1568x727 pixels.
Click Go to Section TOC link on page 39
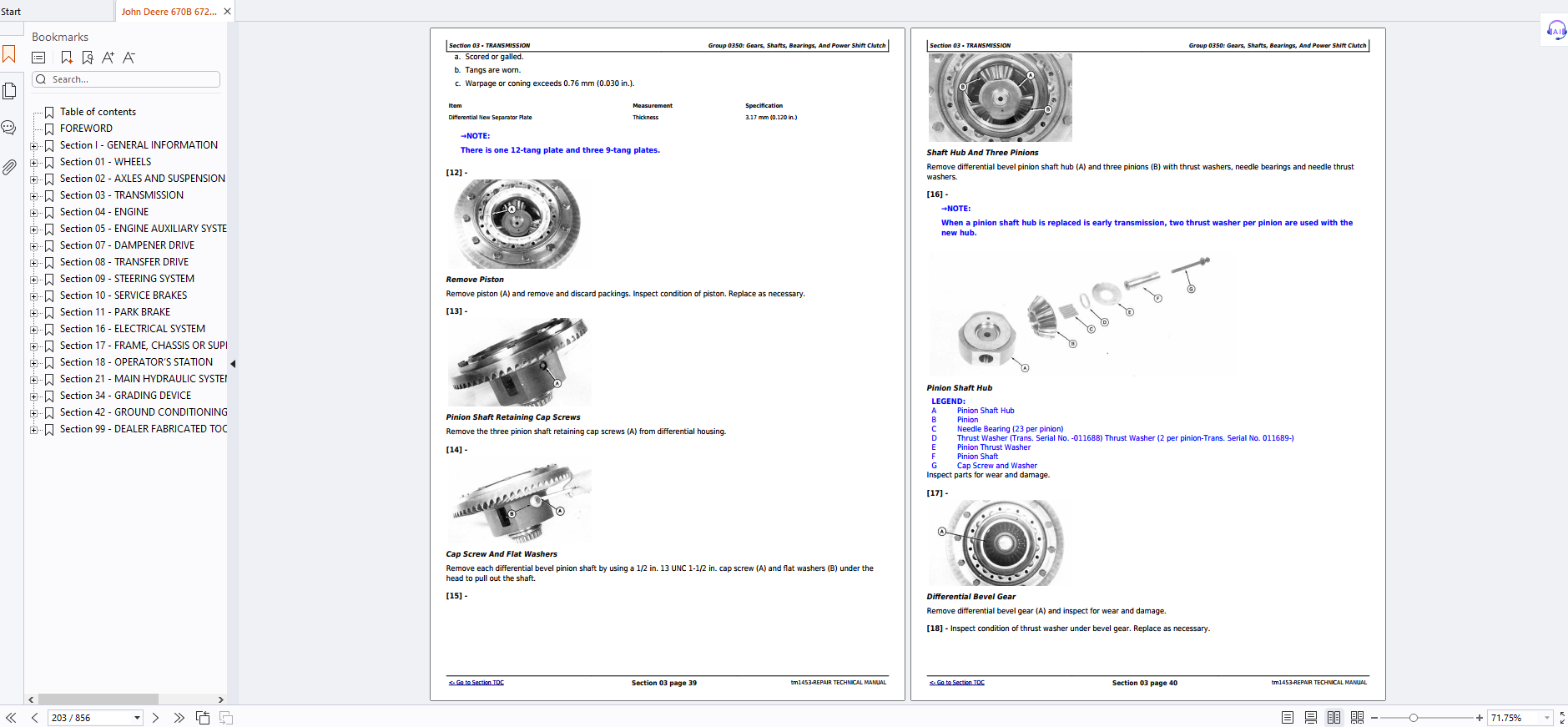(x=476, y=683)
